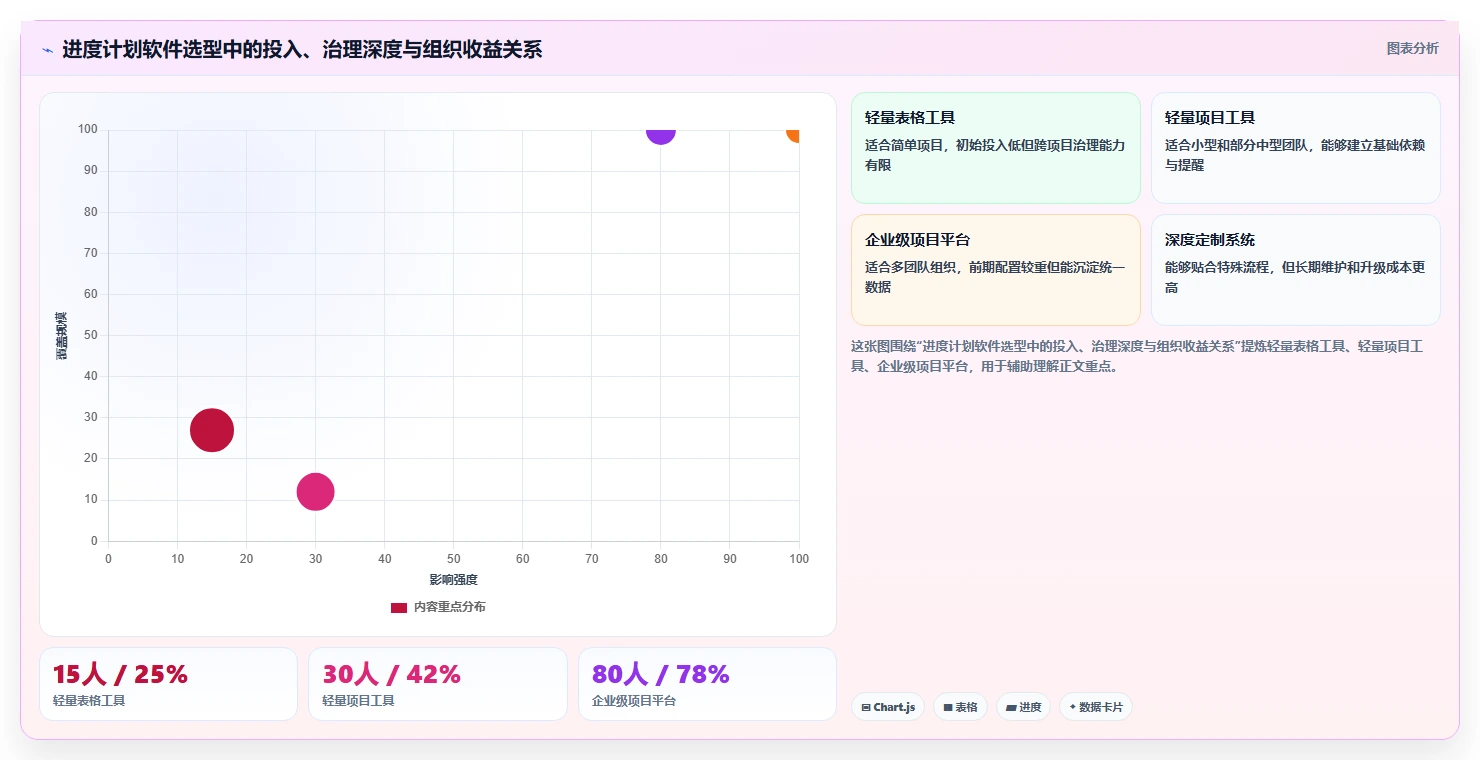Click the 30人 / 42% stat card

point(438,684)
